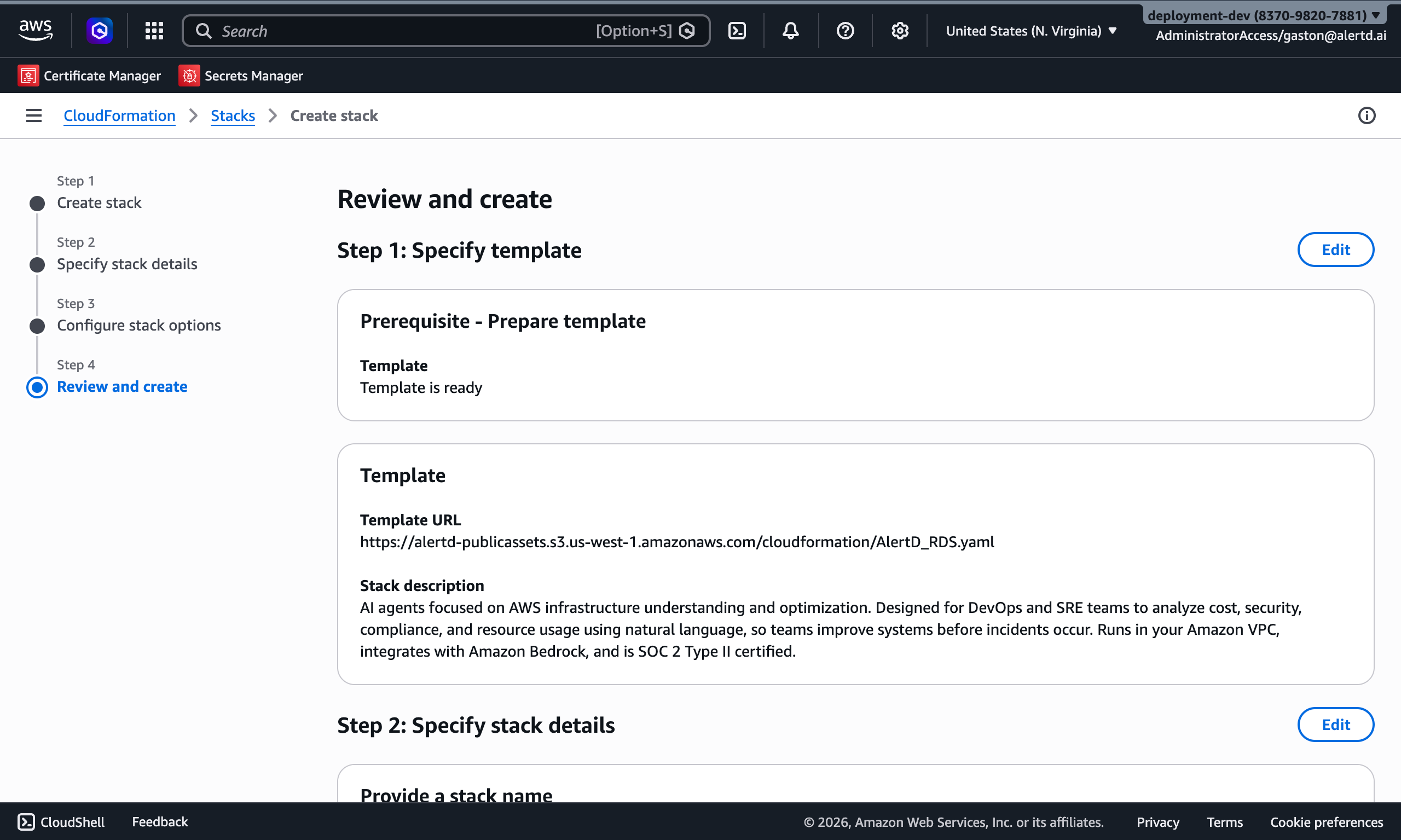Go to Step 3 Configure stack options
The image size is (1401, 840).
tap(138, 325)
